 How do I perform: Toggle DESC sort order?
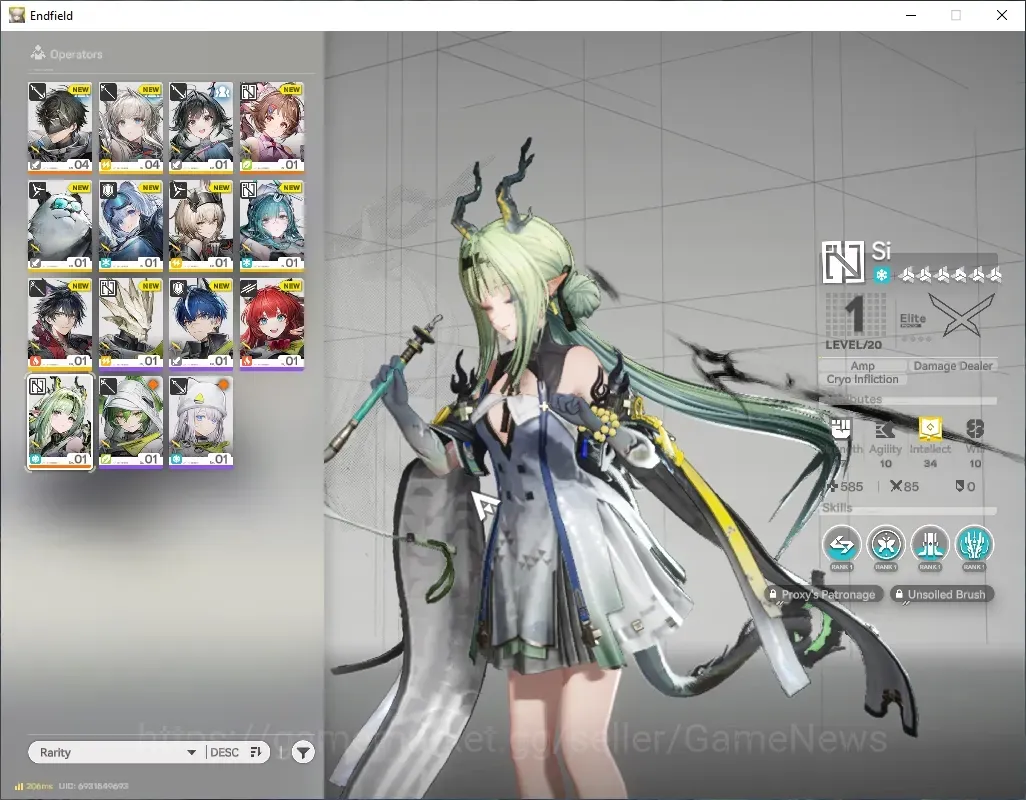(236, 752)
